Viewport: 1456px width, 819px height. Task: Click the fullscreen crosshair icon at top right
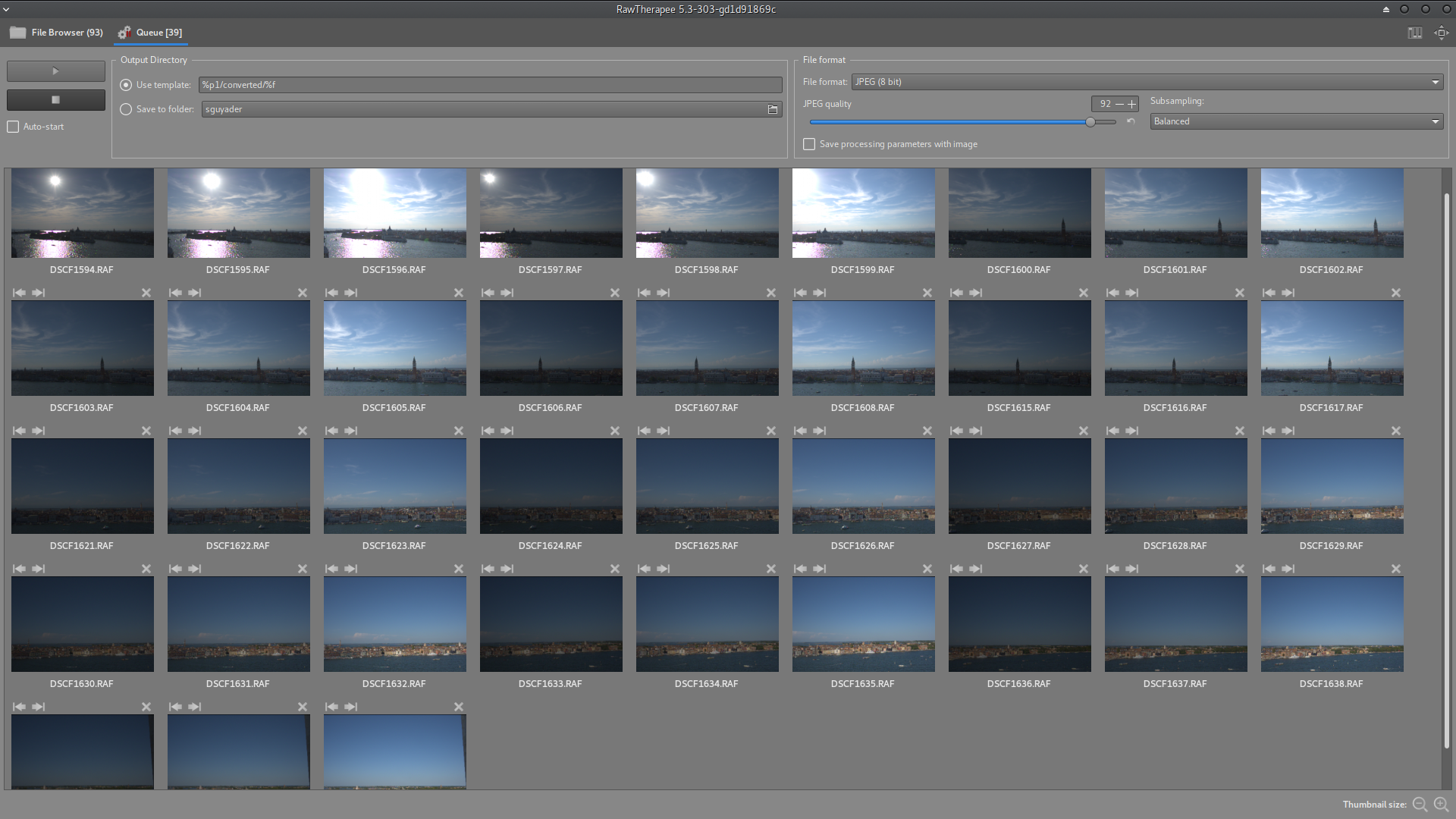point(1441,33)
